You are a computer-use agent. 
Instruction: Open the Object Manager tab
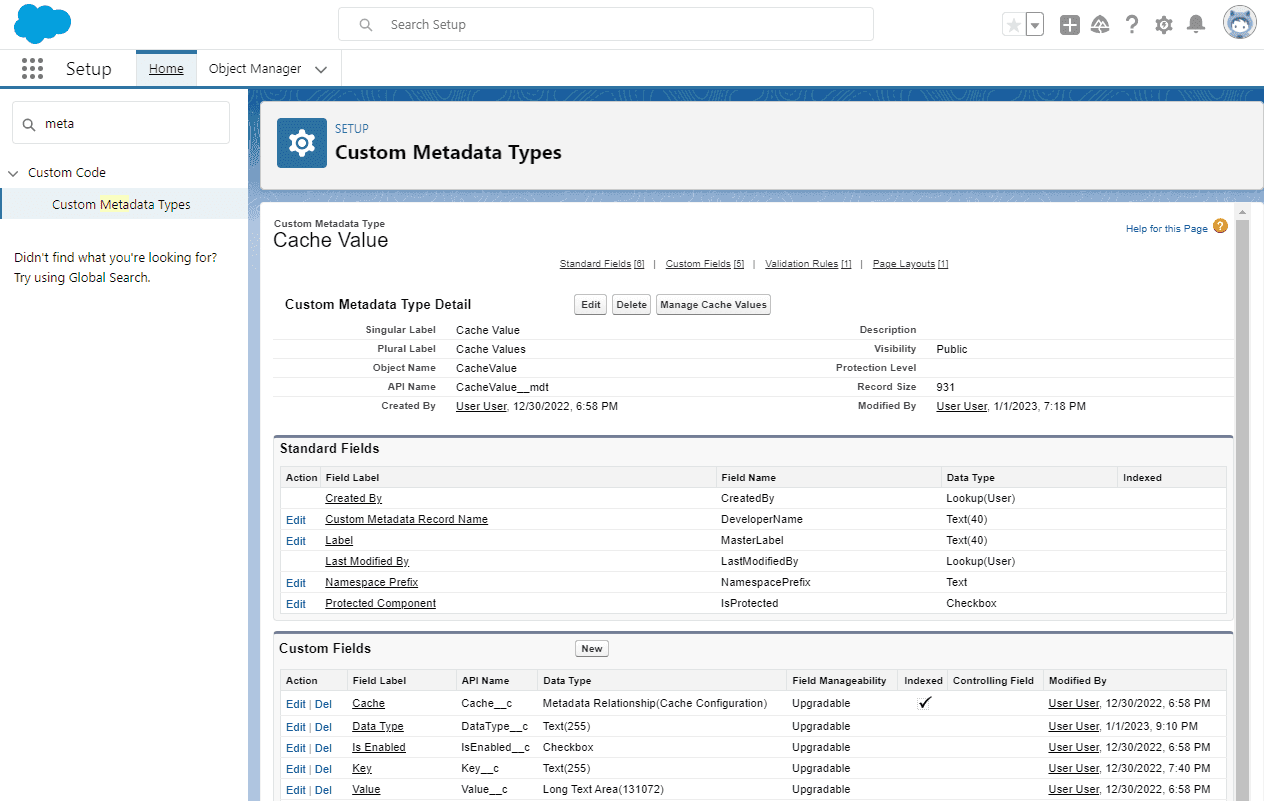[255, 69]
